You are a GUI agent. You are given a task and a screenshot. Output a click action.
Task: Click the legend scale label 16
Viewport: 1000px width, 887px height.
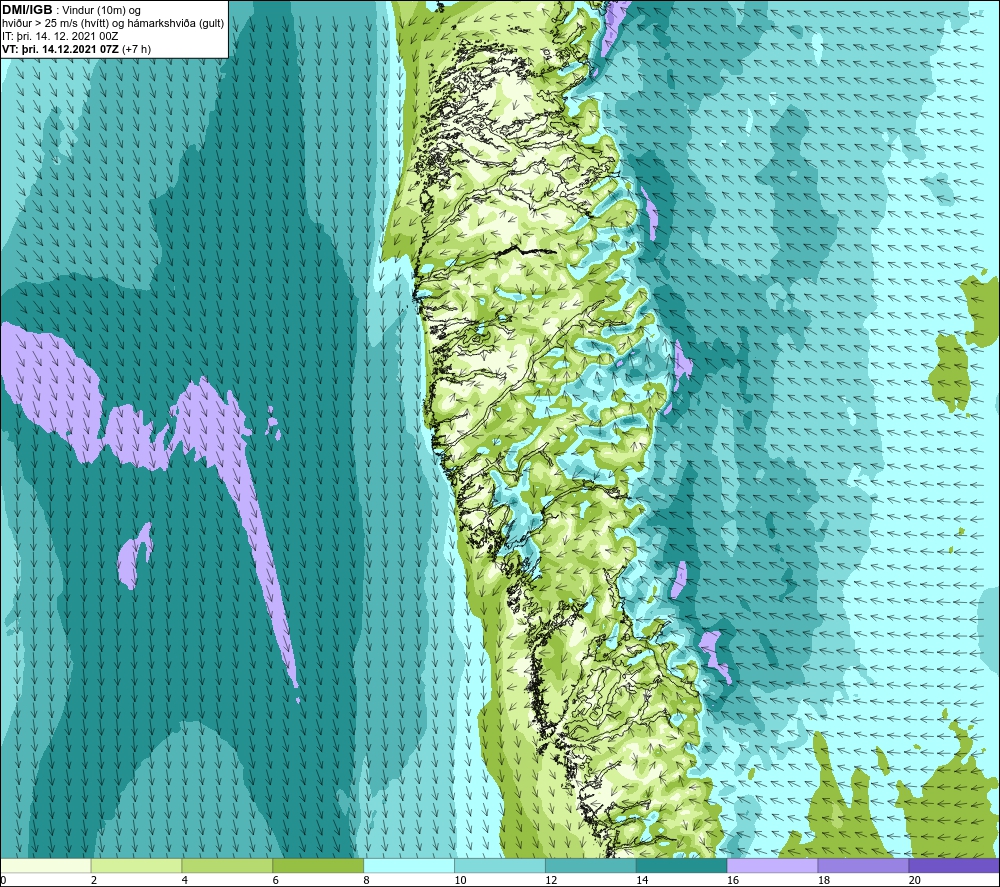pos(733,880)
